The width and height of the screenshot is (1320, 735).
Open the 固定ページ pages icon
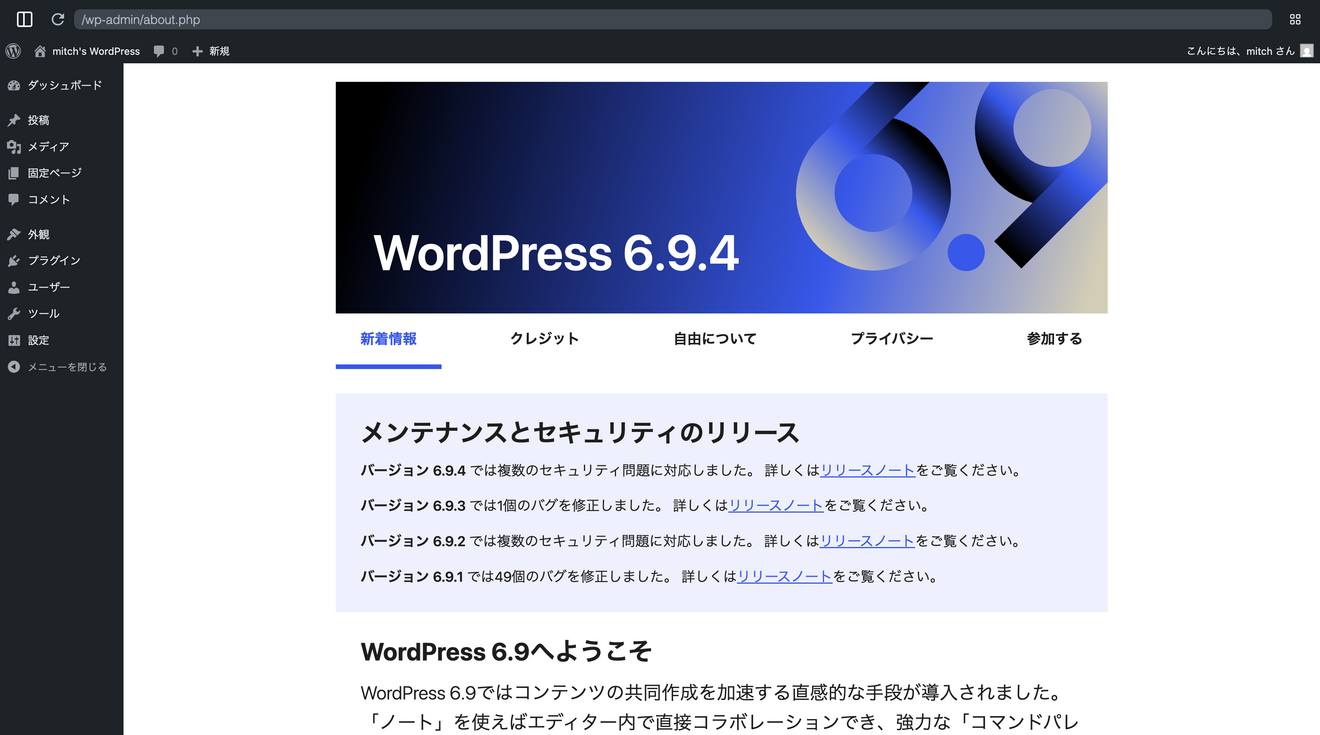(12, 172)
